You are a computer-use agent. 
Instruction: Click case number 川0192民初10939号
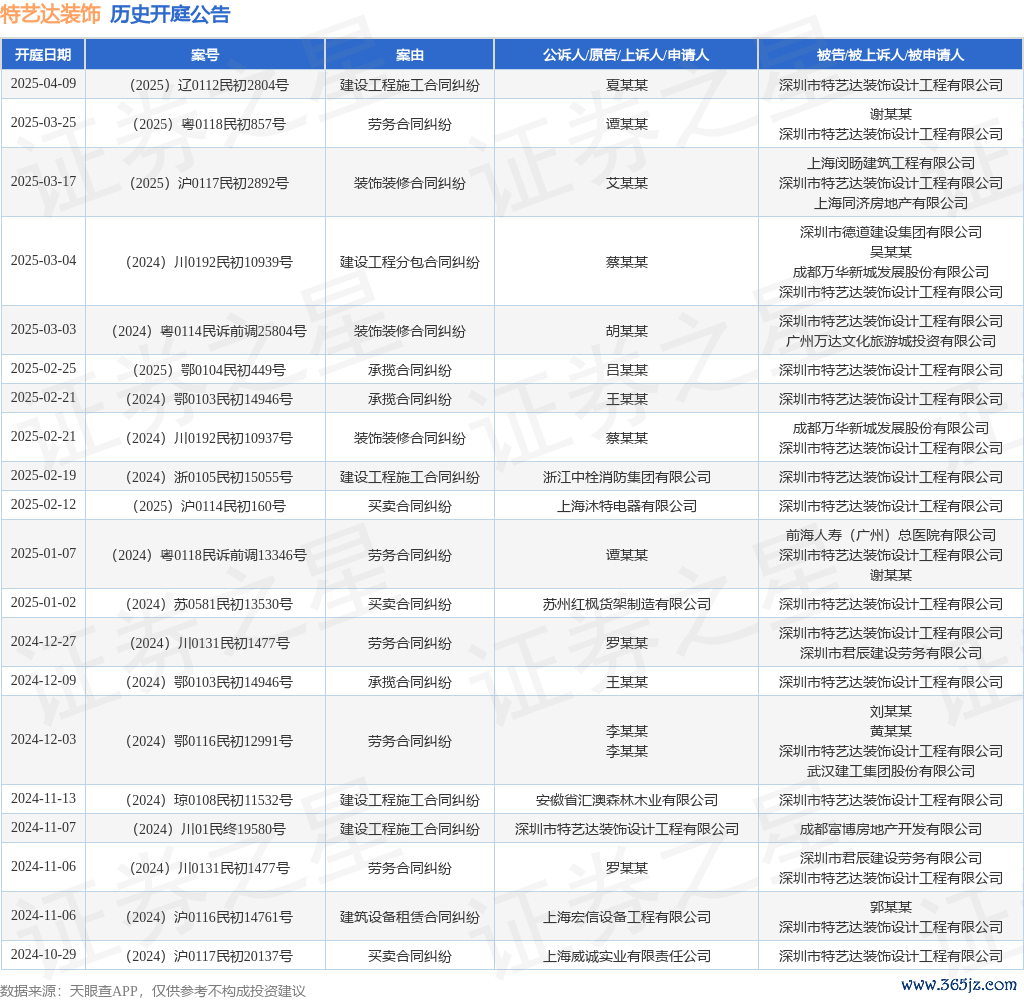tap(209, 262)
